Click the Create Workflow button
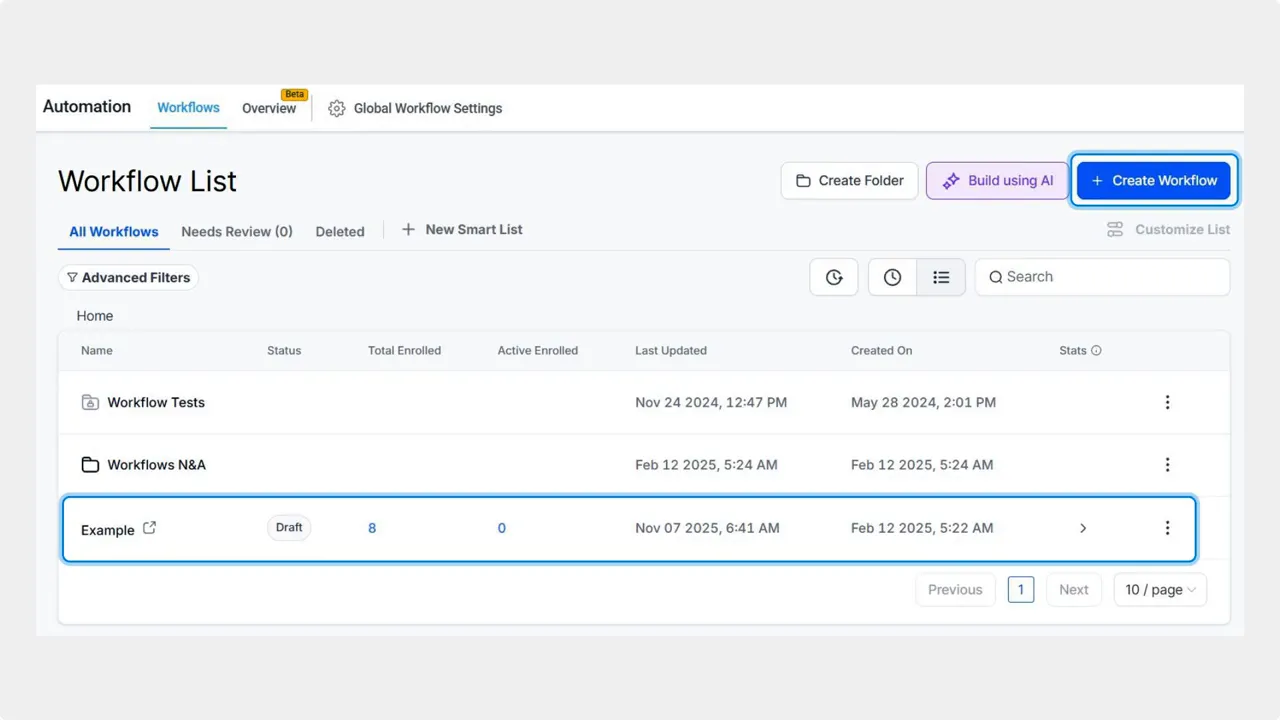Screen dimensions: 1280x720 1153,180
